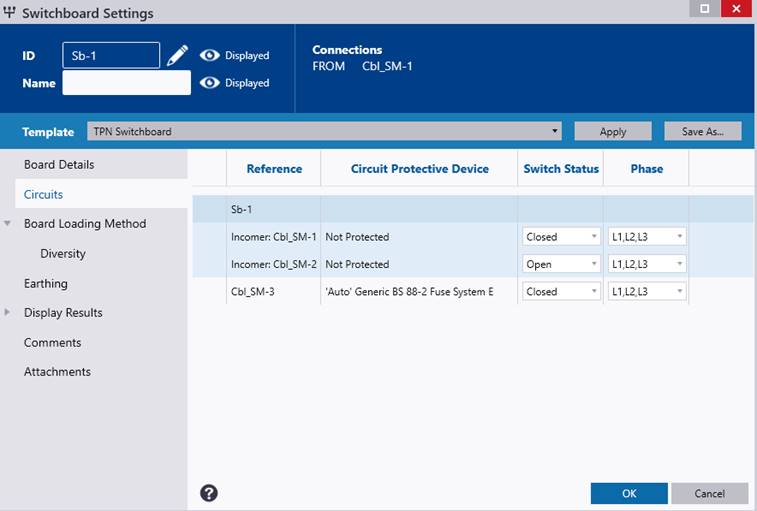This screenshot has width=757, height=511.
Task: Click the switchboard icon in title bar
Action: (9, 12)
